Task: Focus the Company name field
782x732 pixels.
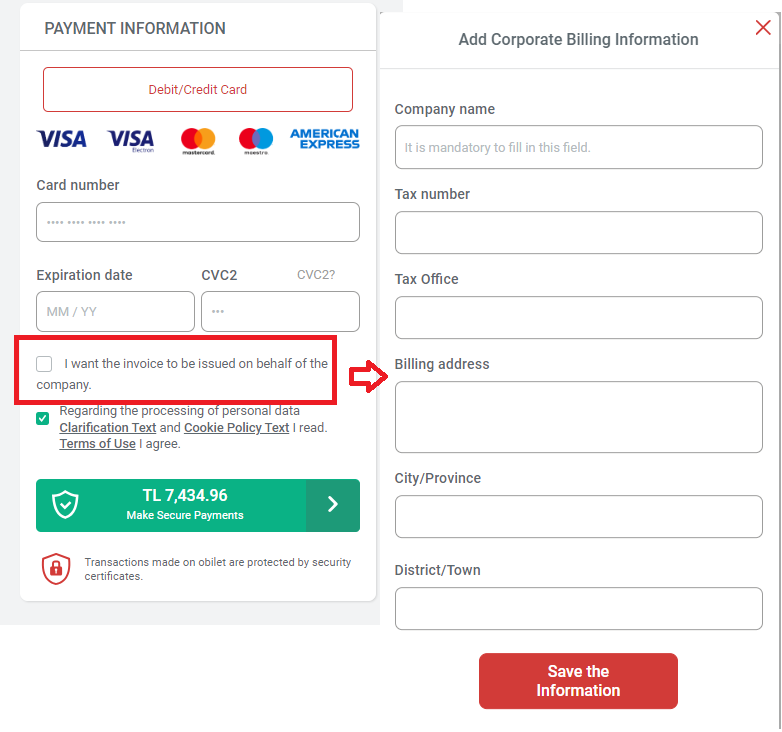Action: point(579,147)
